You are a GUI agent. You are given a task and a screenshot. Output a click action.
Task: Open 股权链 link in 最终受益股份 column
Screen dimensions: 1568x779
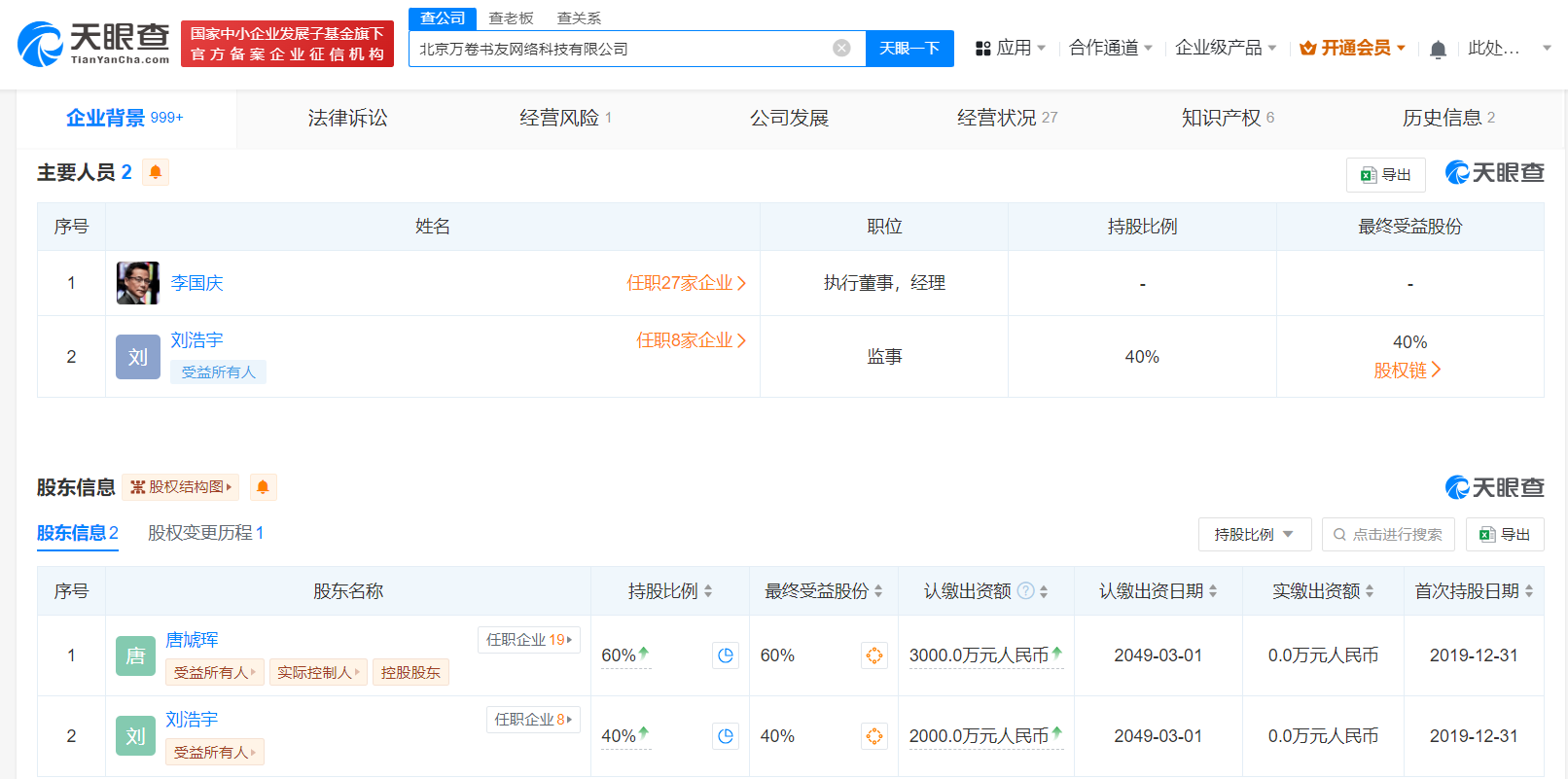tap(1408, 371)
